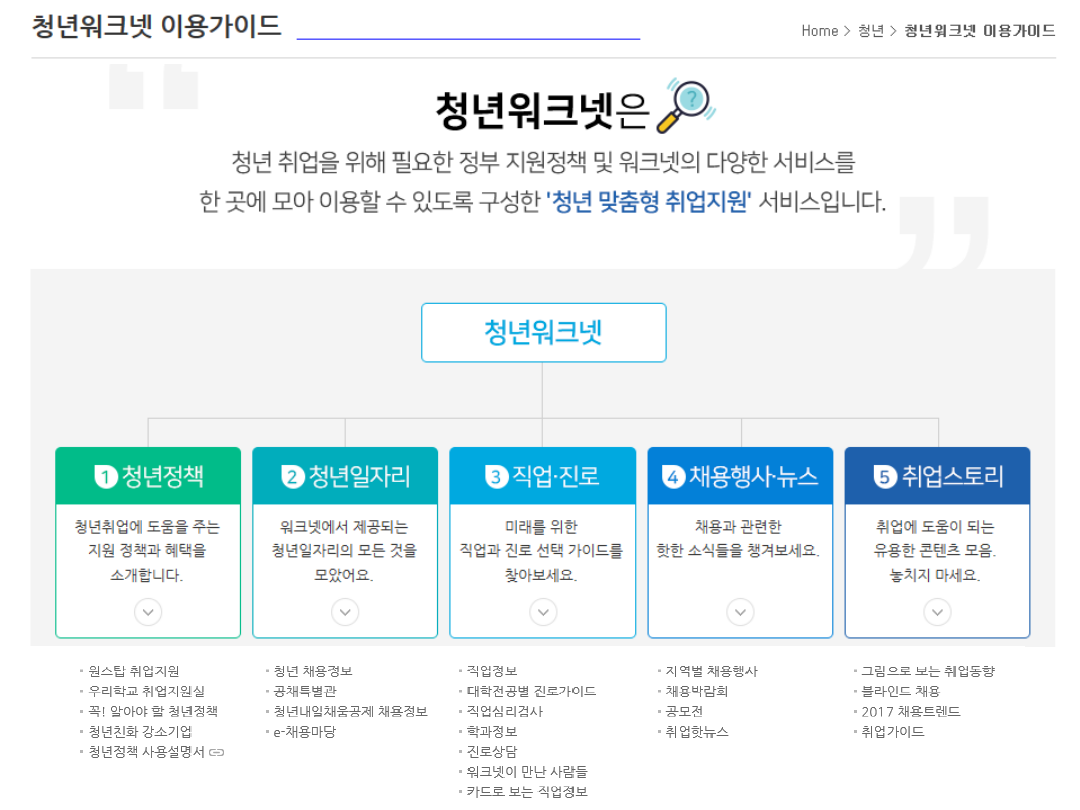Open the 원스탑 취업지원 link
This screenshot has height=810, width=1080.
click(134, 671)
